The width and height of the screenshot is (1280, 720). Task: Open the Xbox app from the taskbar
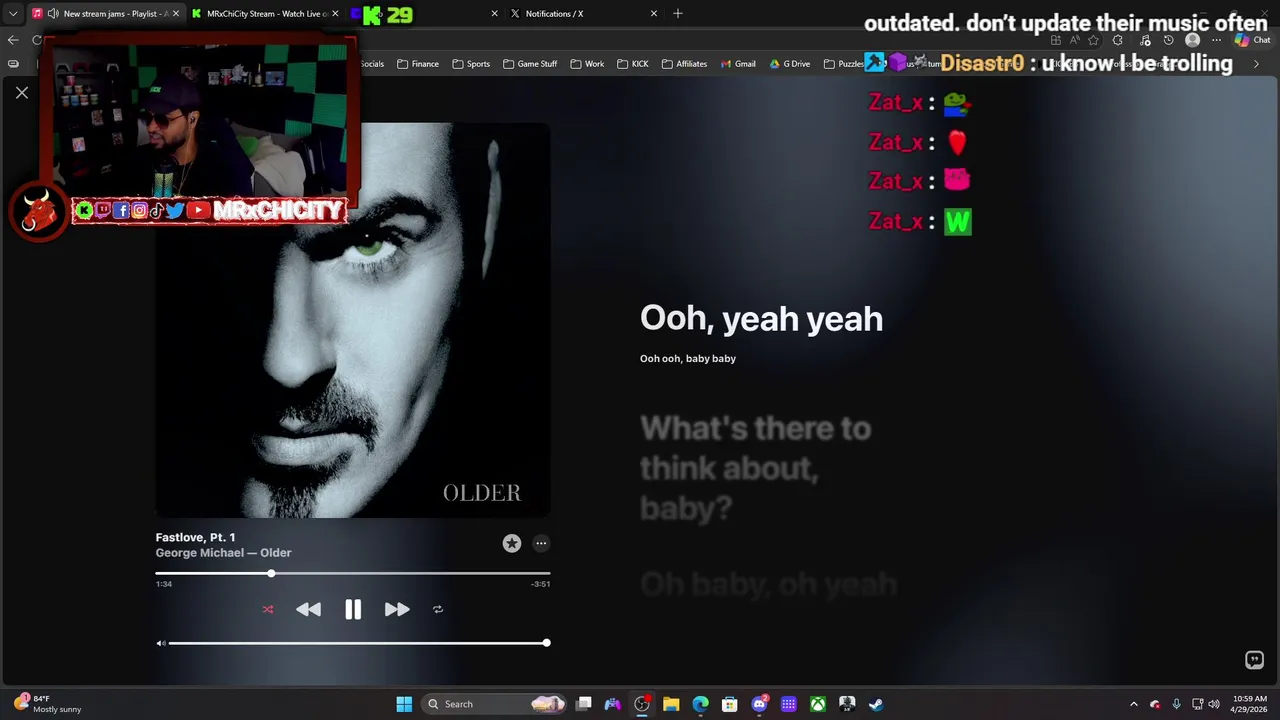click(818, 704)
